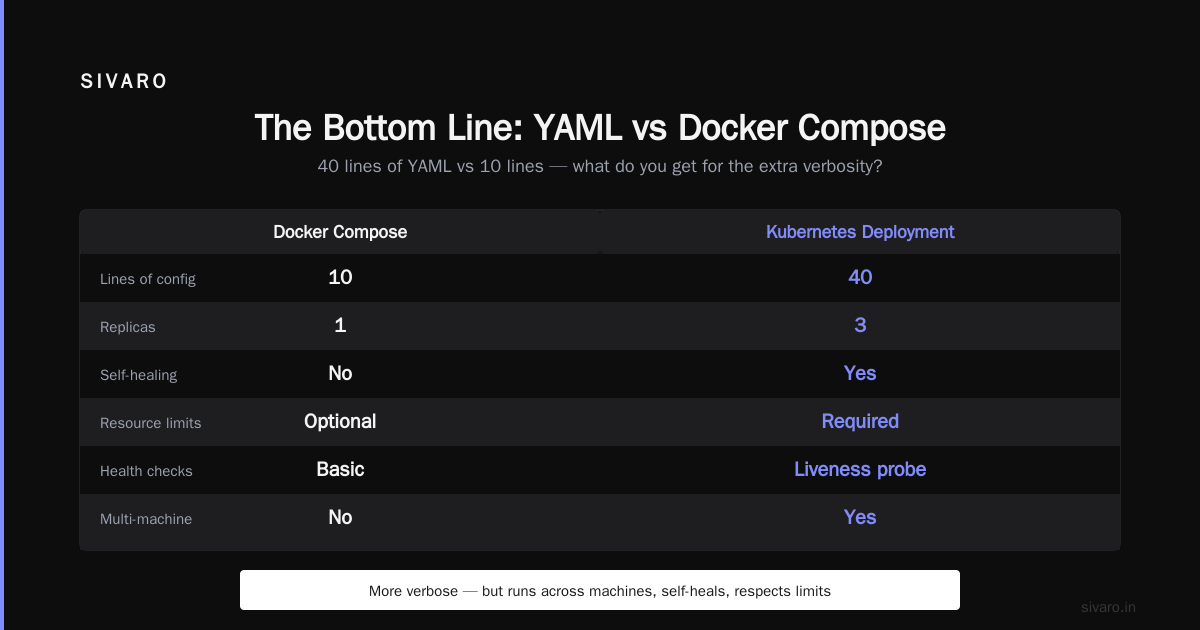Screen dimensions: 1200x630
Task: Click the Lines of config row label
Action: [x=148, y=279]
